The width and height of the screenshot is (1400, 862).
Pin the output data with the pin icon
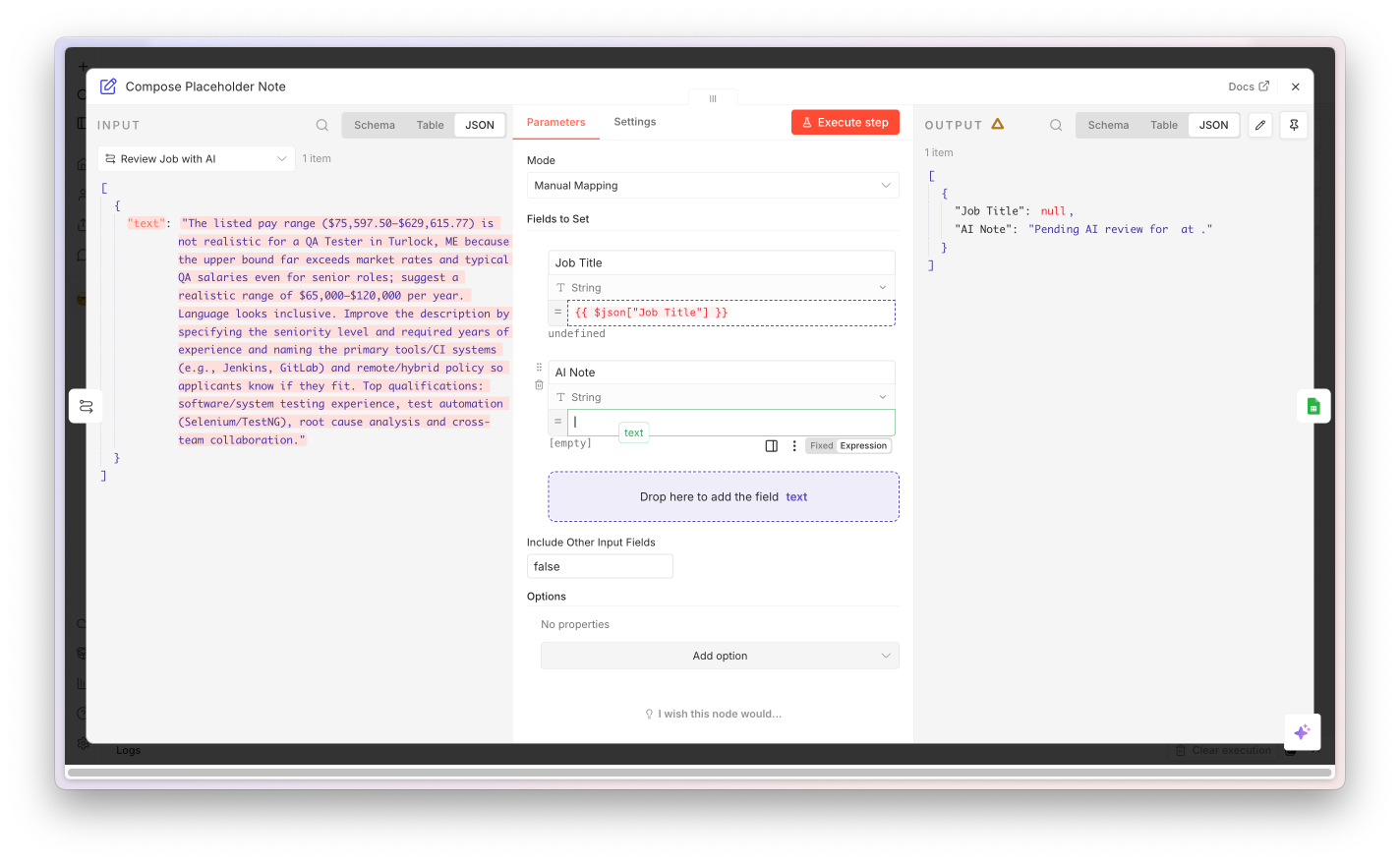1294,125
